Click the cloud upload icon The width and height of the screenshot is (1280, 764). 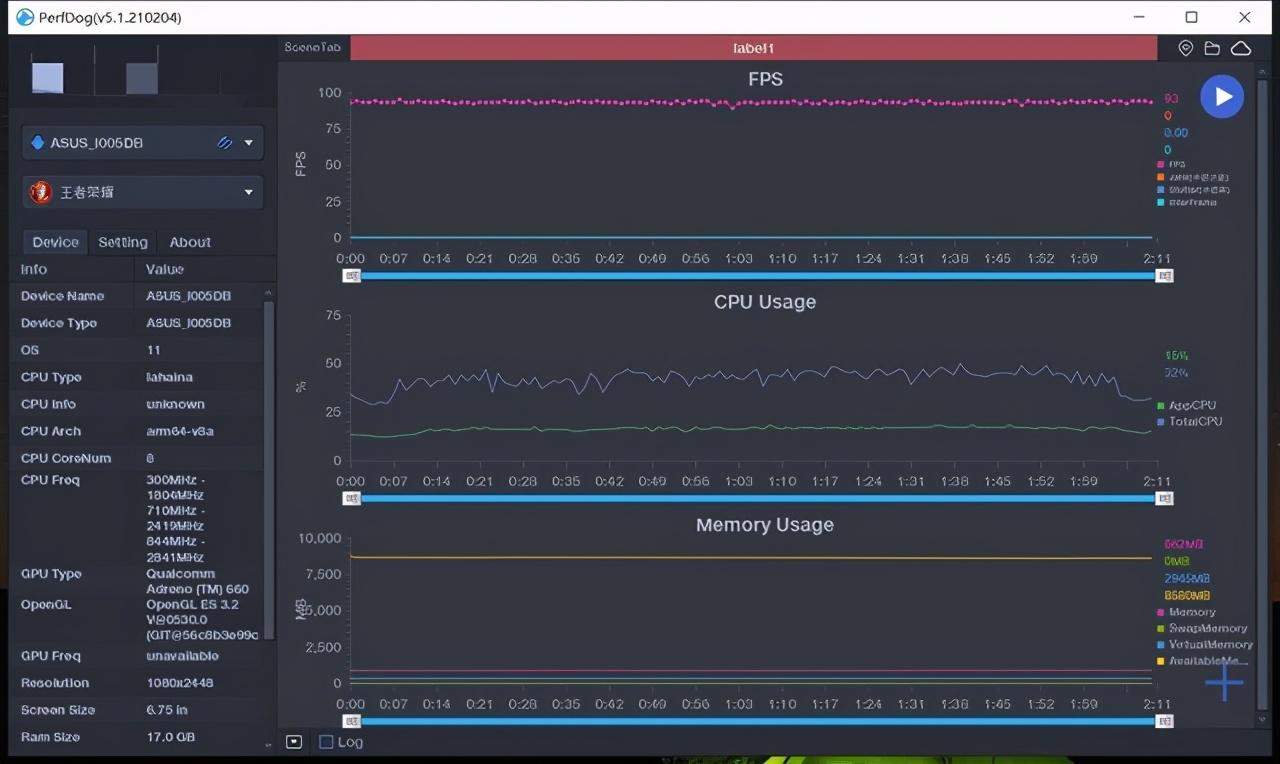(1241, 48)
